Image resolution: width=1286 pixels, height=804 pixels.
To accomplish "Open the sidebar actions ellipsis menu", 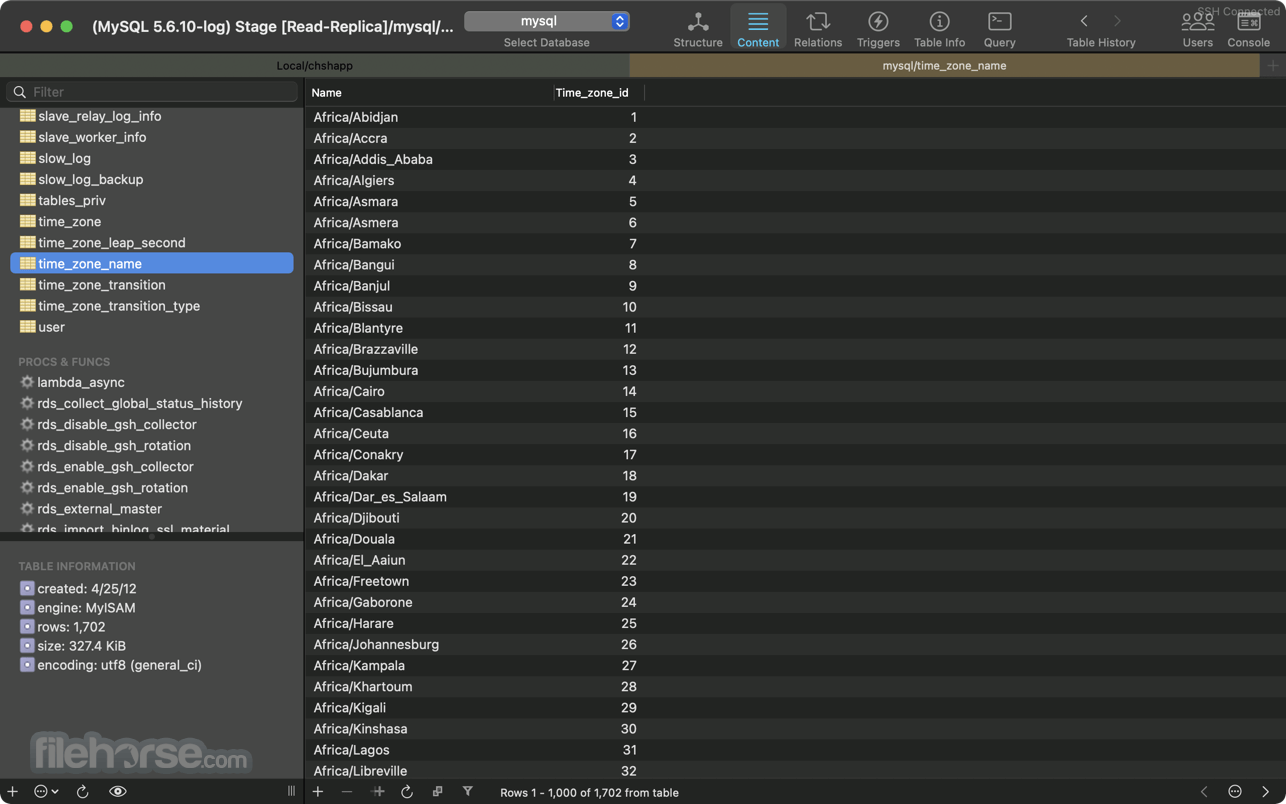I will click(46, 791).
